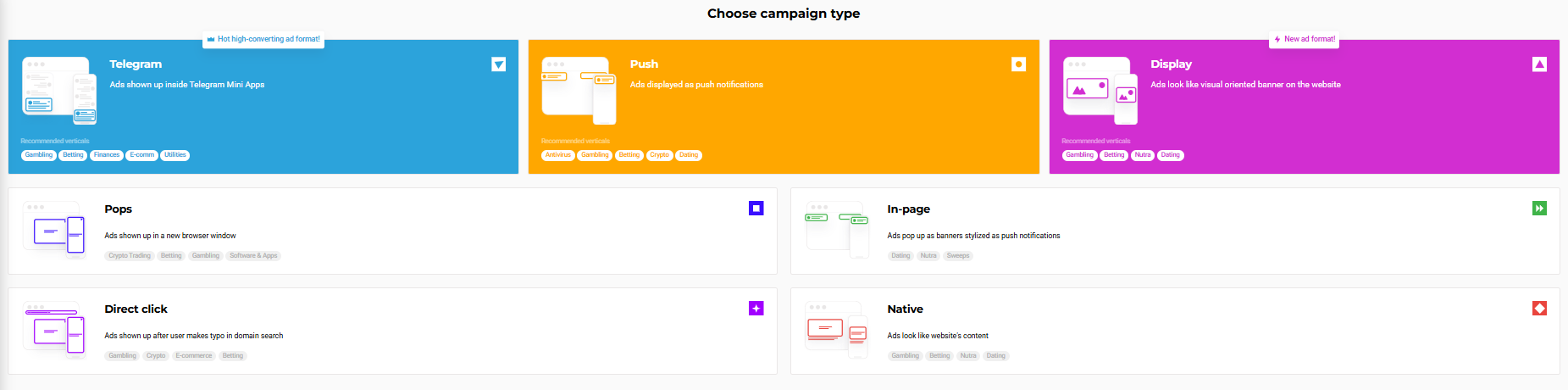The width and height of the screenshot is (1568, 390).
Task: Click the down-triangle icon on the Telegram card
Action: (x=499, y=64)
